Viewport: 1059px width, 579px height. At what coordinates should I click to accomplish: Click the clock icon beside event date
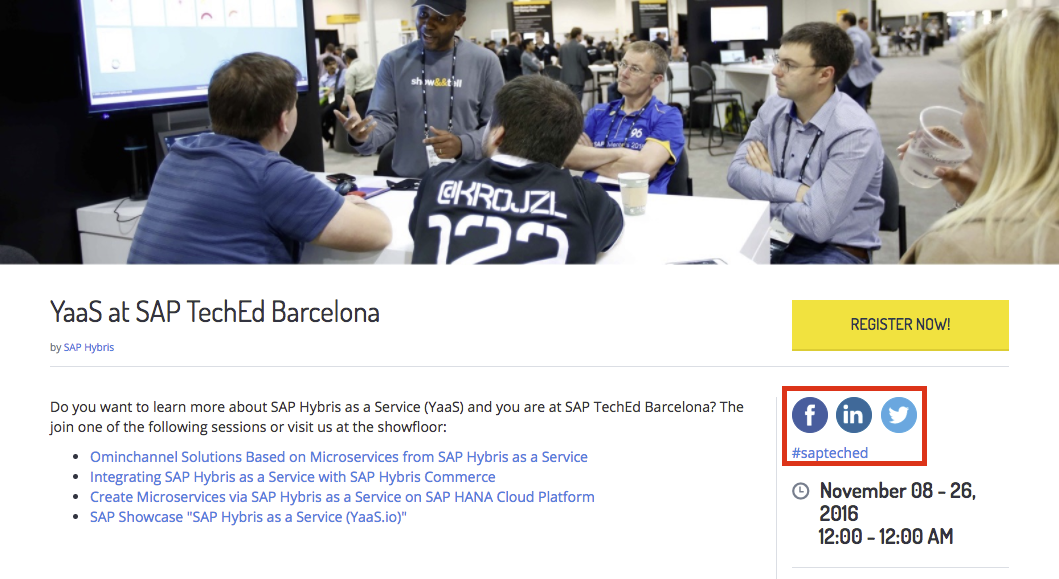point(800,491)
